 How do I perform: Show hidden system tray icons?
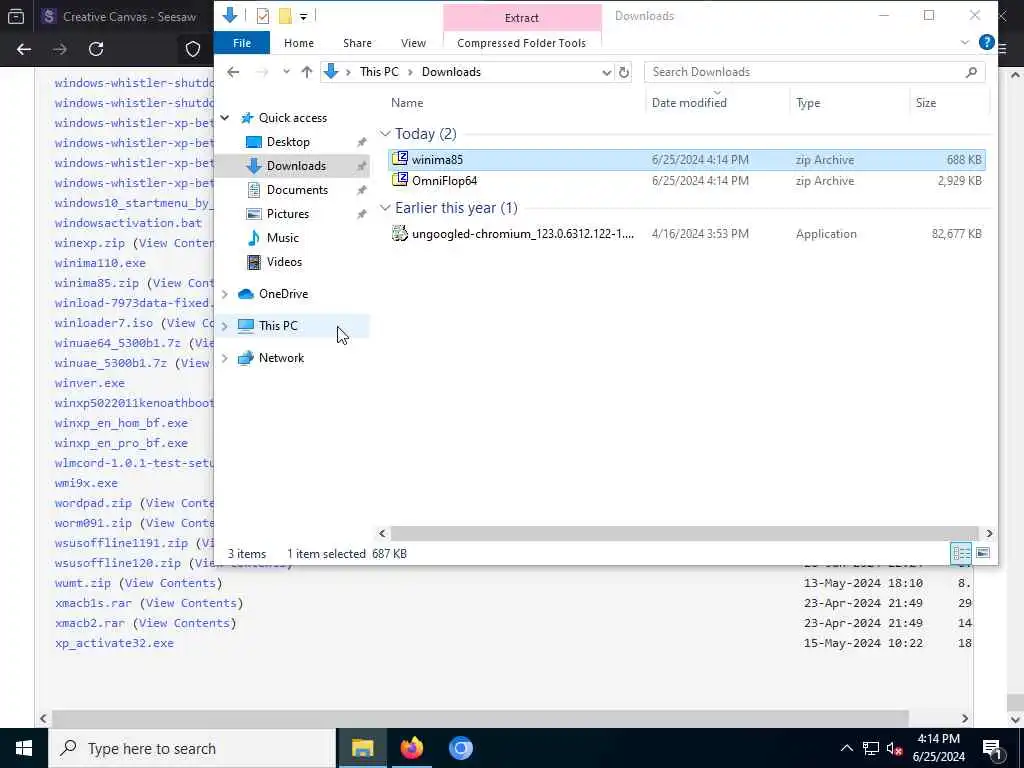[x=846, y=748]
